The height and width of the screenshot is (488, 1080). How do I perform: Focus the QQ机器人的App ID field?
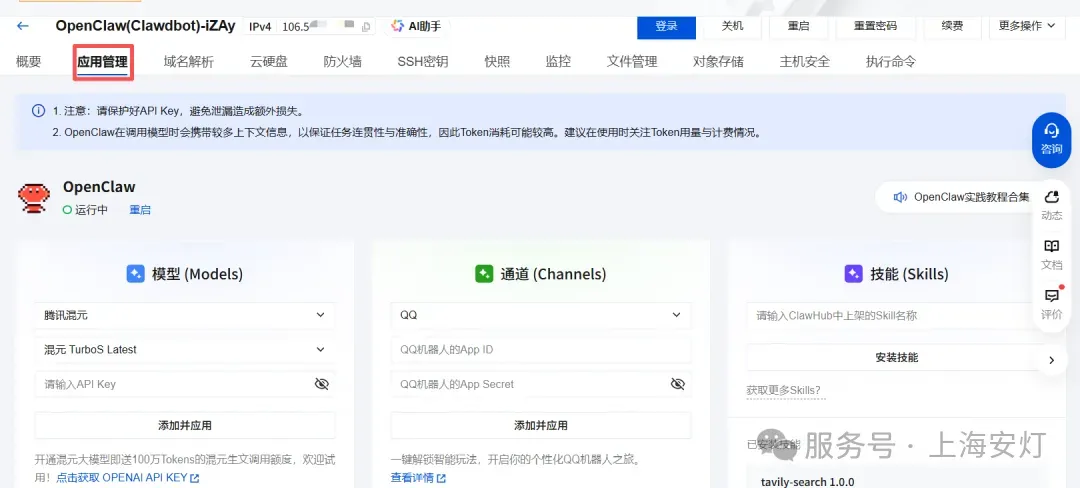pos(541,350)
